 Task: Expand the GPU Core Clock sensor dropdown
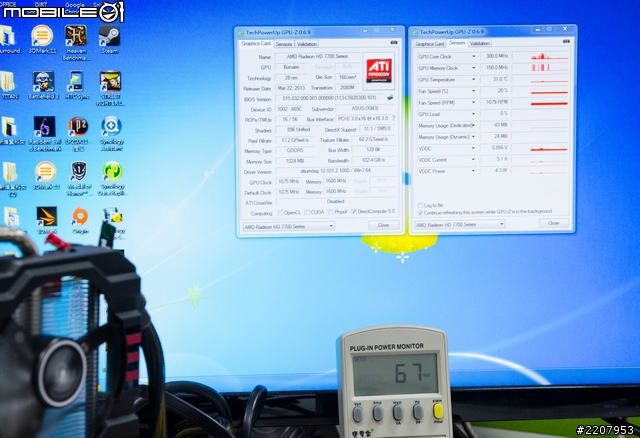pyautogui.click(x=473, y=56)
